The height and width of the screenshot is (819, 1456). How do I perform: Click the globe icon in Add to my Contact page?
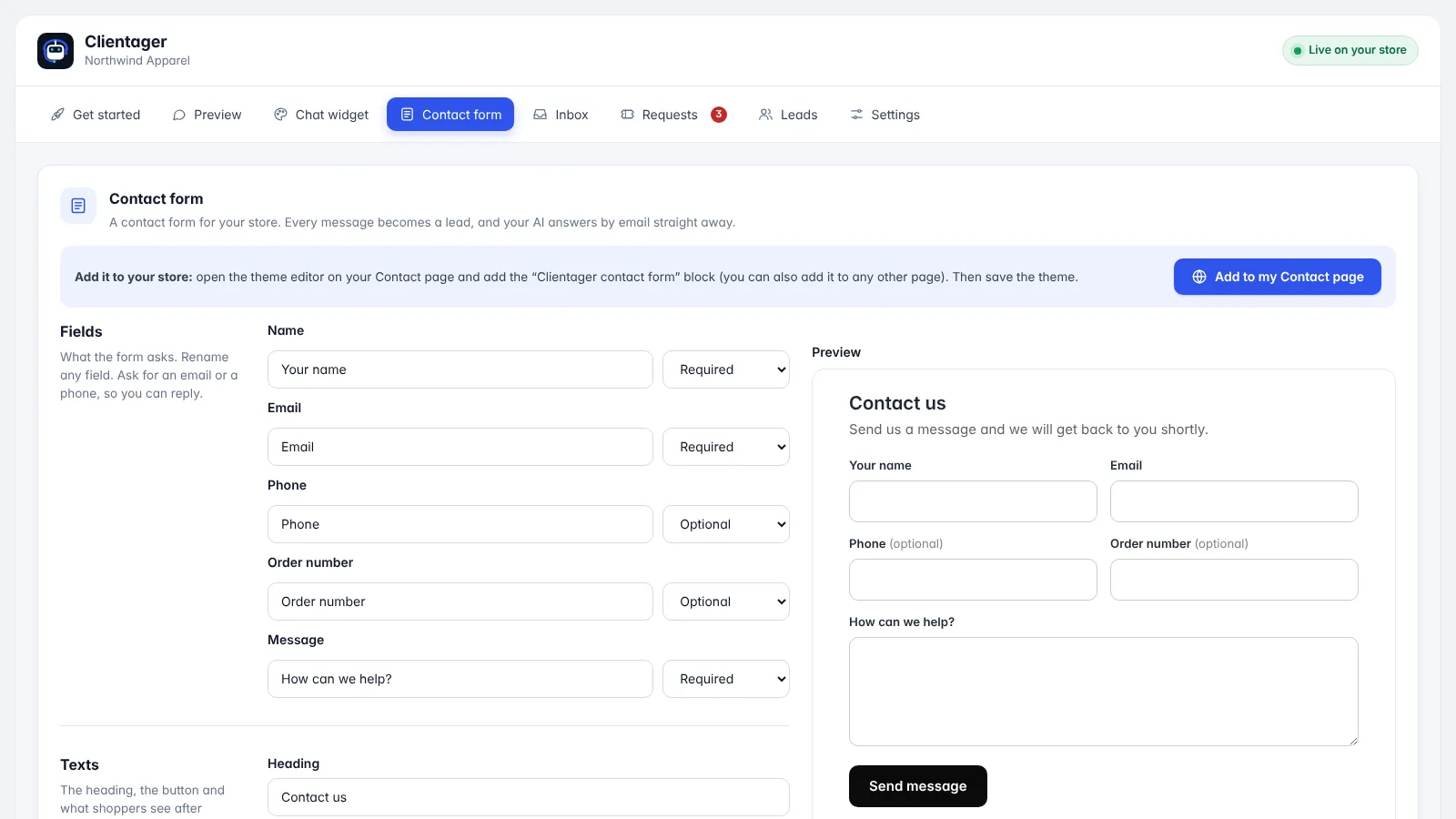1199,277
